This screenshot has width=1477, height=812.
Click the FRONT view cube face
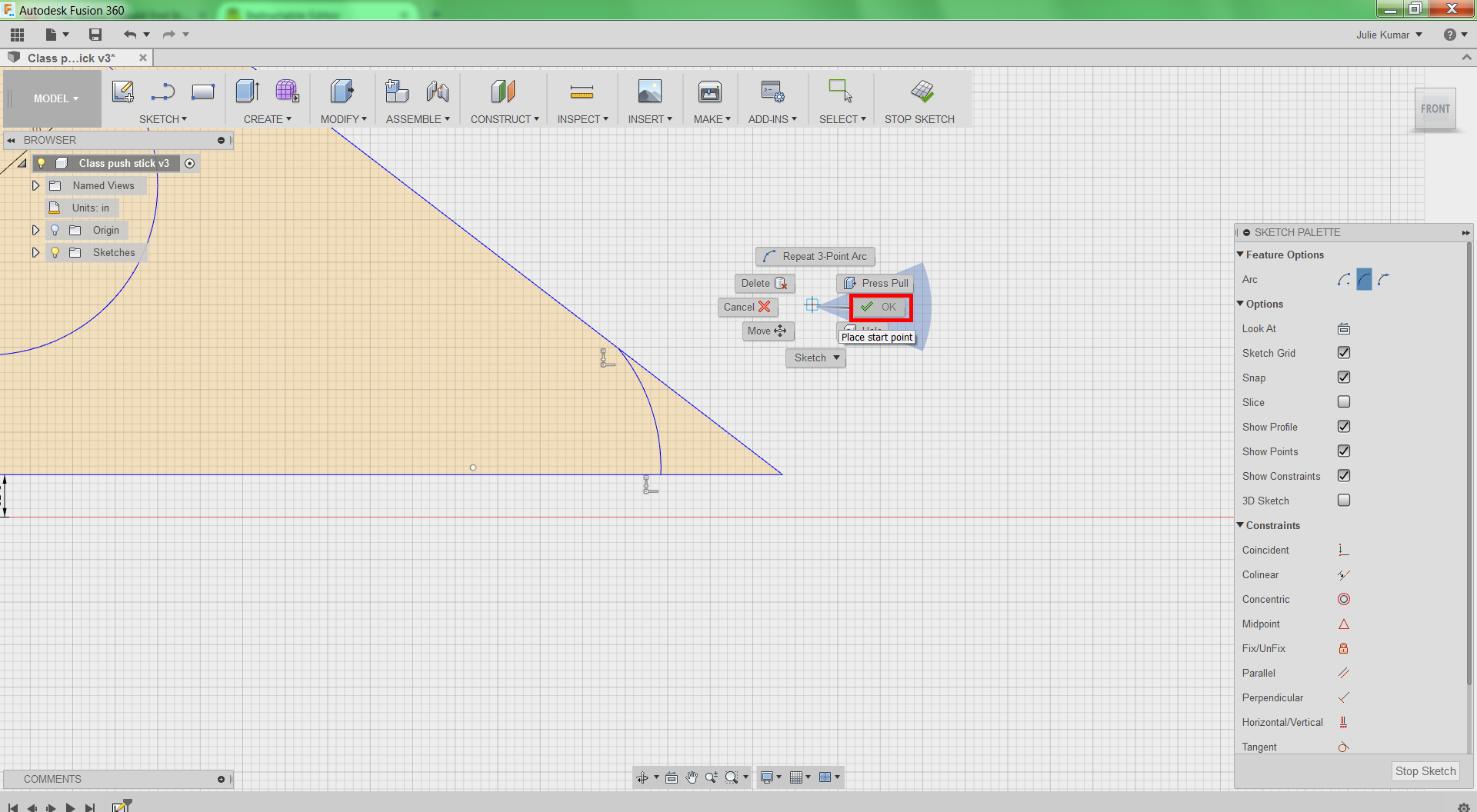tap(1435, 109)
